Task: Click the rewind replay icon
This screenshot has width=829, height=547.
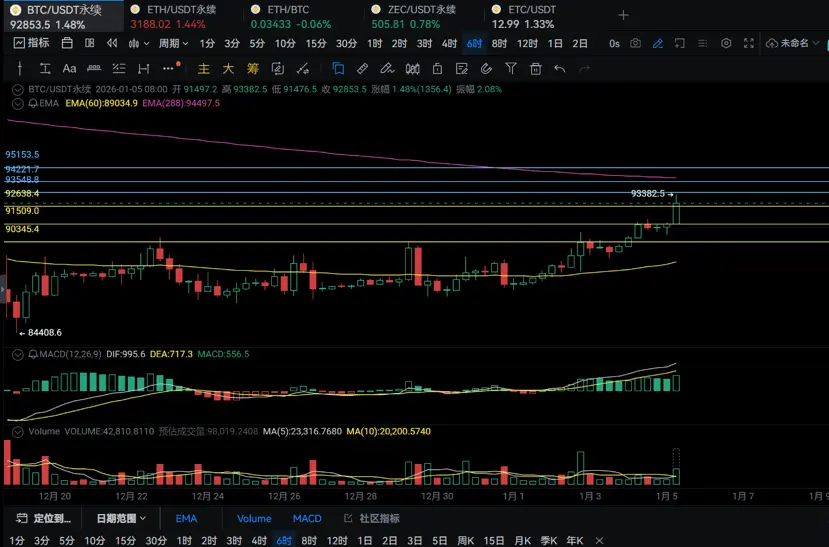Action: [x=112, y=43]
